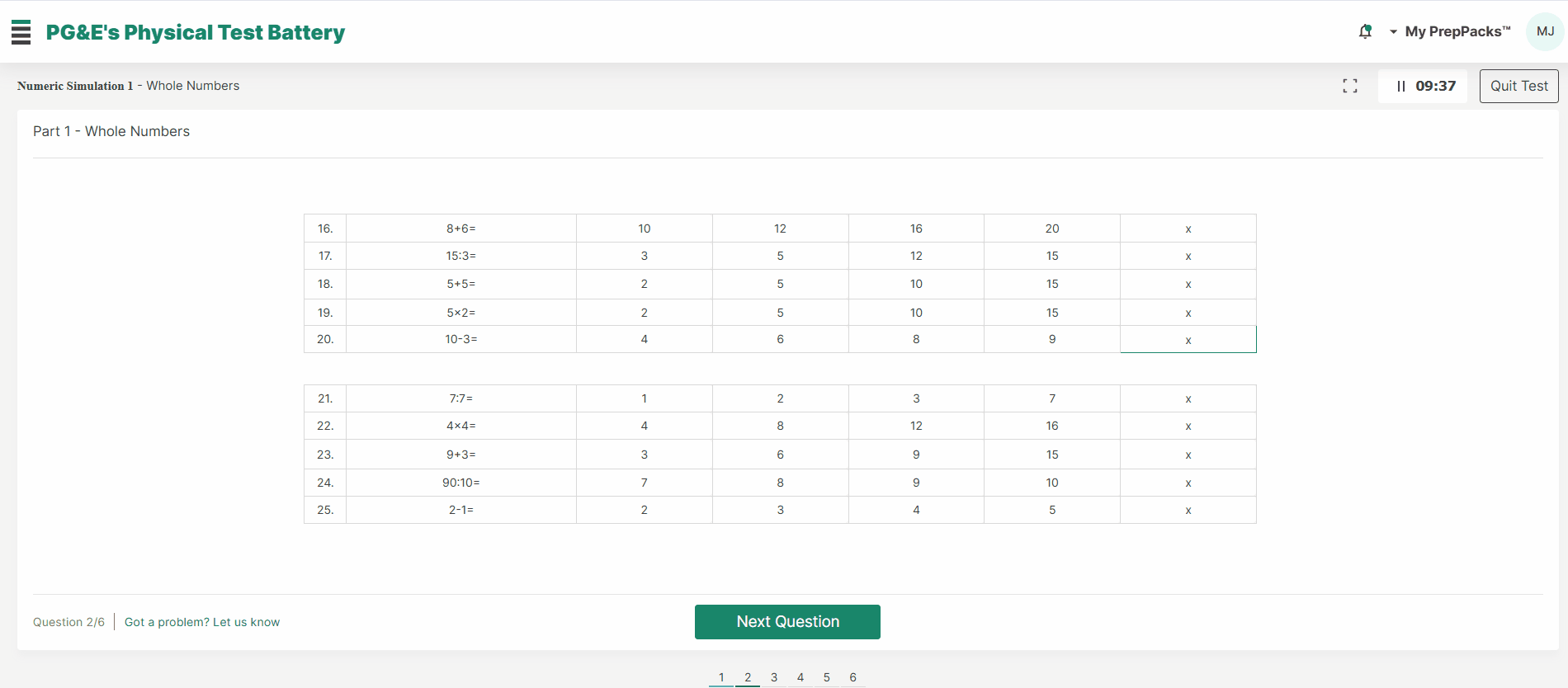Screen dimensions: 1568x688
Task: Select the x option for question 16
Action: [x=1188, y=229]
